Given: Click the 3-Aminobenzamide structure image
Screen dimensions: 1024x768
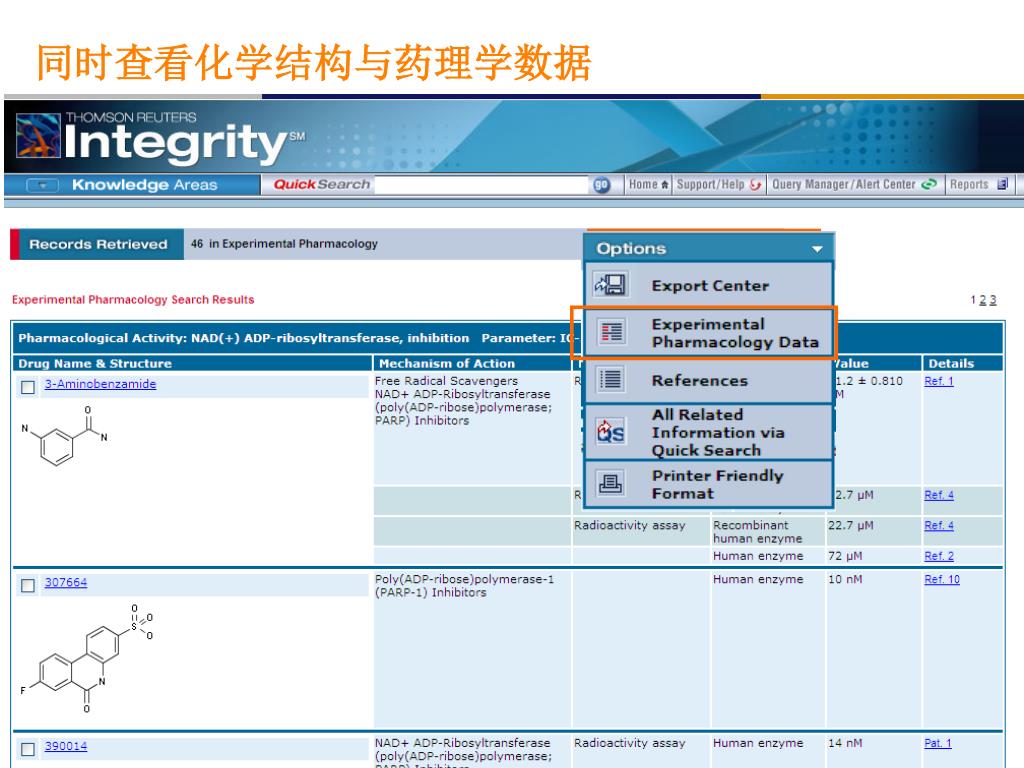Looking at the screenshot, I should click(x=65, y=436).
